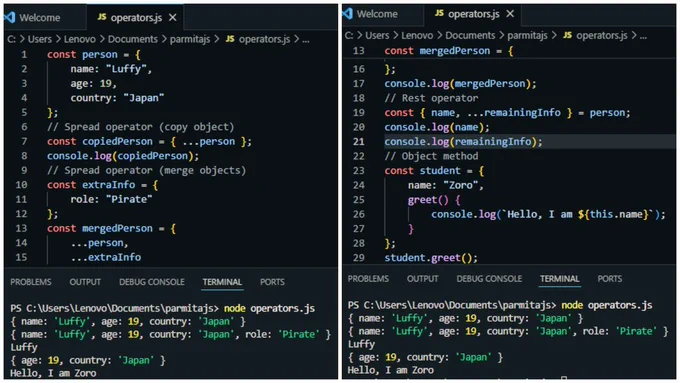This screenshot has width=680, height=383.
Task: Click sticky header 'const mergedPerson' in right editor
Action: pos(449,51)
